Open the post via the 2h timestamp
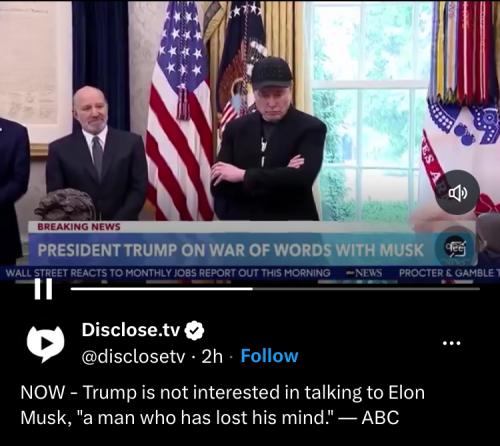 pyautogui.click(x=212, y=356)
